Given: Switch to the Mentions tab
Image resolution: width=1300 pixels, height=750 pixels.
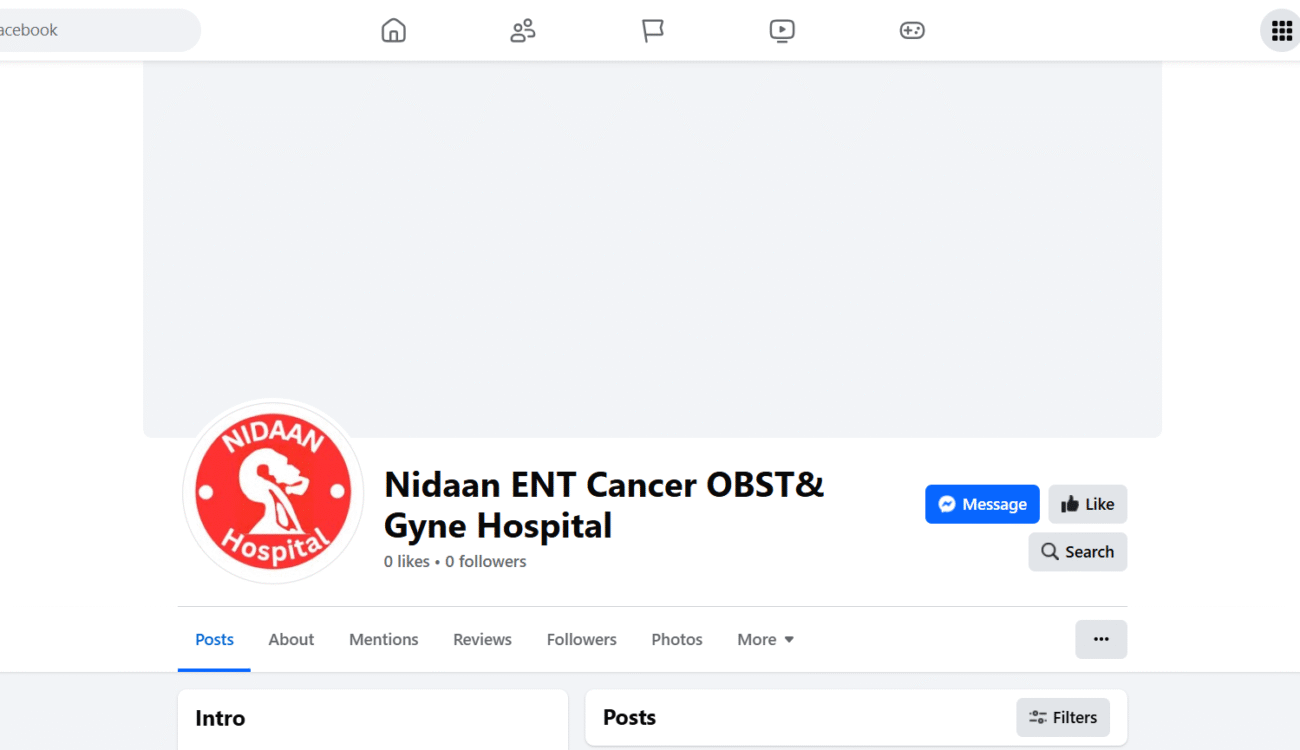Looking at the screenshot, I should tap(384, 639).
